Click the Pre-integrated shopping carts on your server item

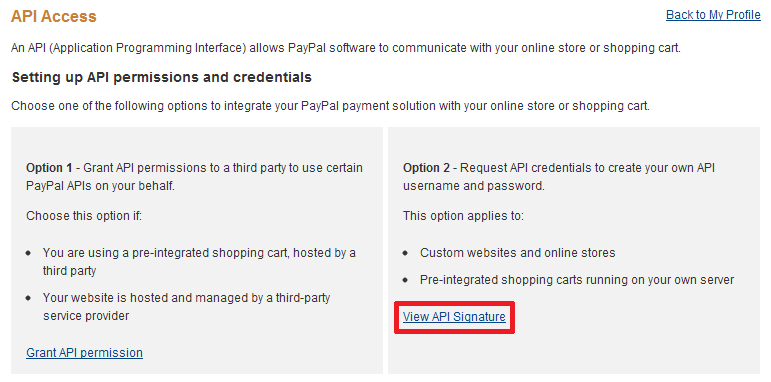click(x=577, y=280)
